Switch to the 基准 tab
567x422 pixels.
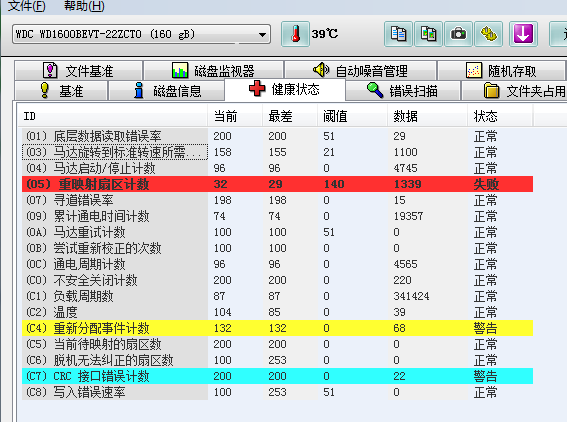click(x=61, y=90)
